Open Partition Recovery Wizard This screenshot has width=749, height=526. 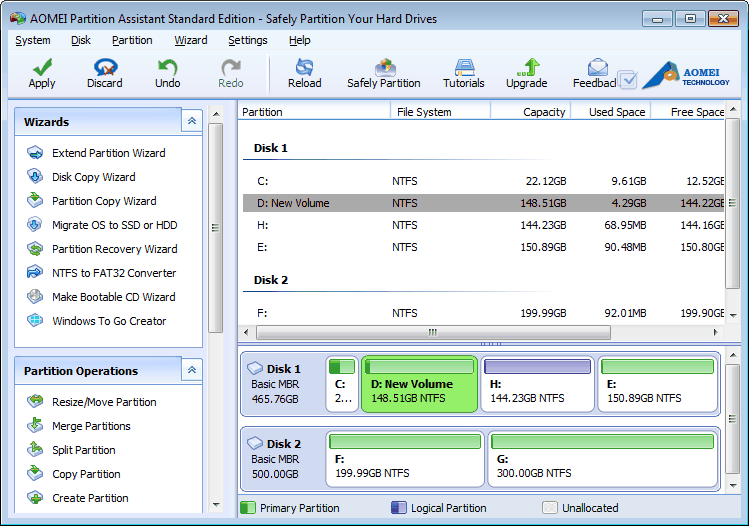click(x=115, y=249)
